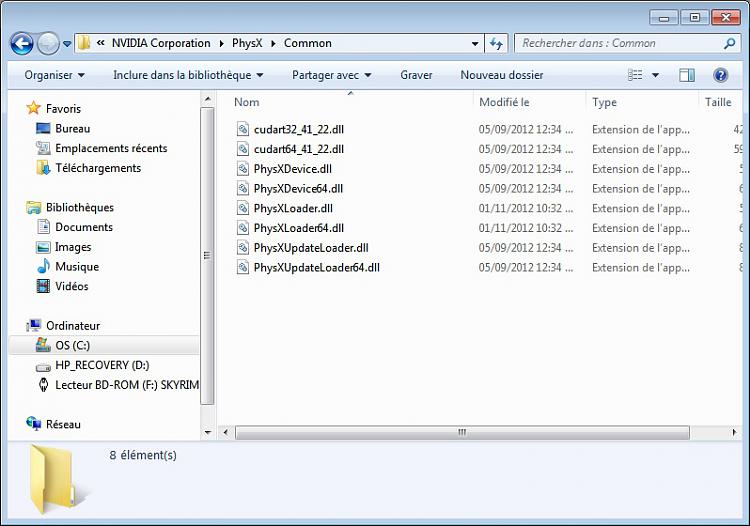Toggle the preview pane
The height and width of the screenshot is (526, 750).
pos(687,75)
